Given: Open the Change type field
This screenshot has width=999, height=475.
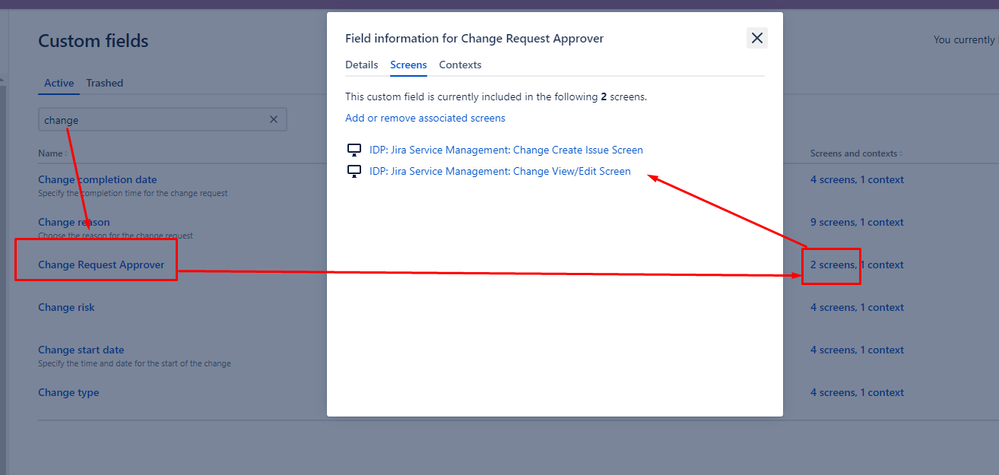Looking at the screenshot, I should point(68,393).
